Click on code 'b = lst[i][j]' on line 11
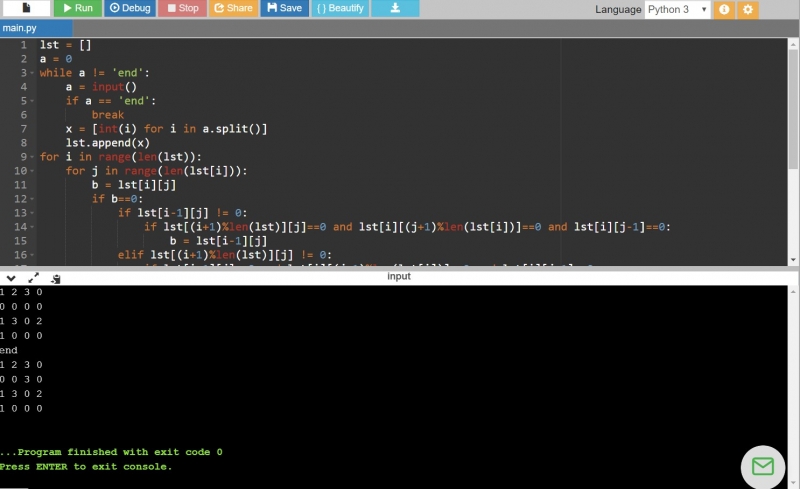Screen dimensions: 800x489 tap(134, 185)
